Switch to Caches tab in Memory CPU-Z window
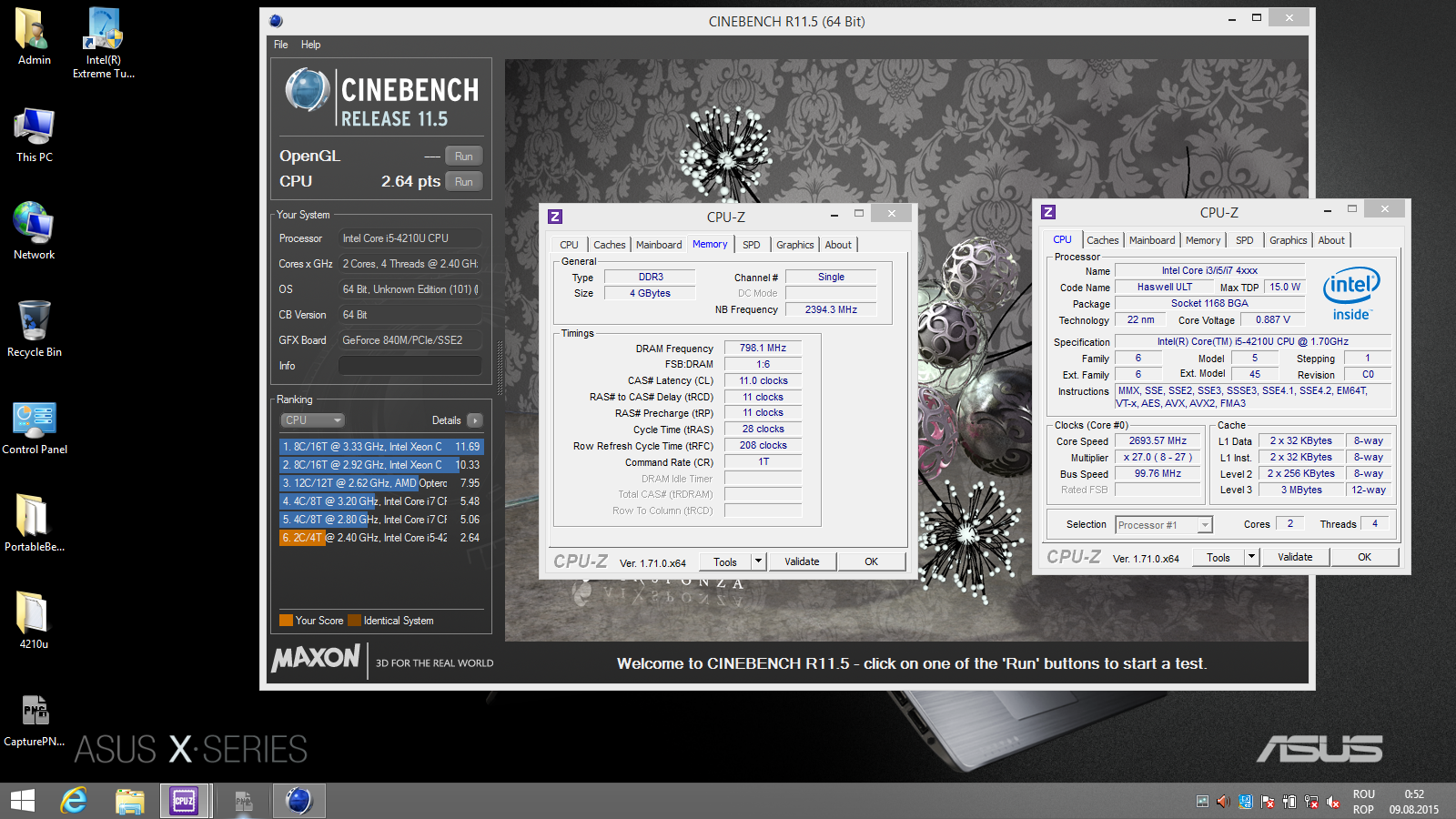This screenshot has width=1456, height=819. pyautogui.click(x=609, y=245)
